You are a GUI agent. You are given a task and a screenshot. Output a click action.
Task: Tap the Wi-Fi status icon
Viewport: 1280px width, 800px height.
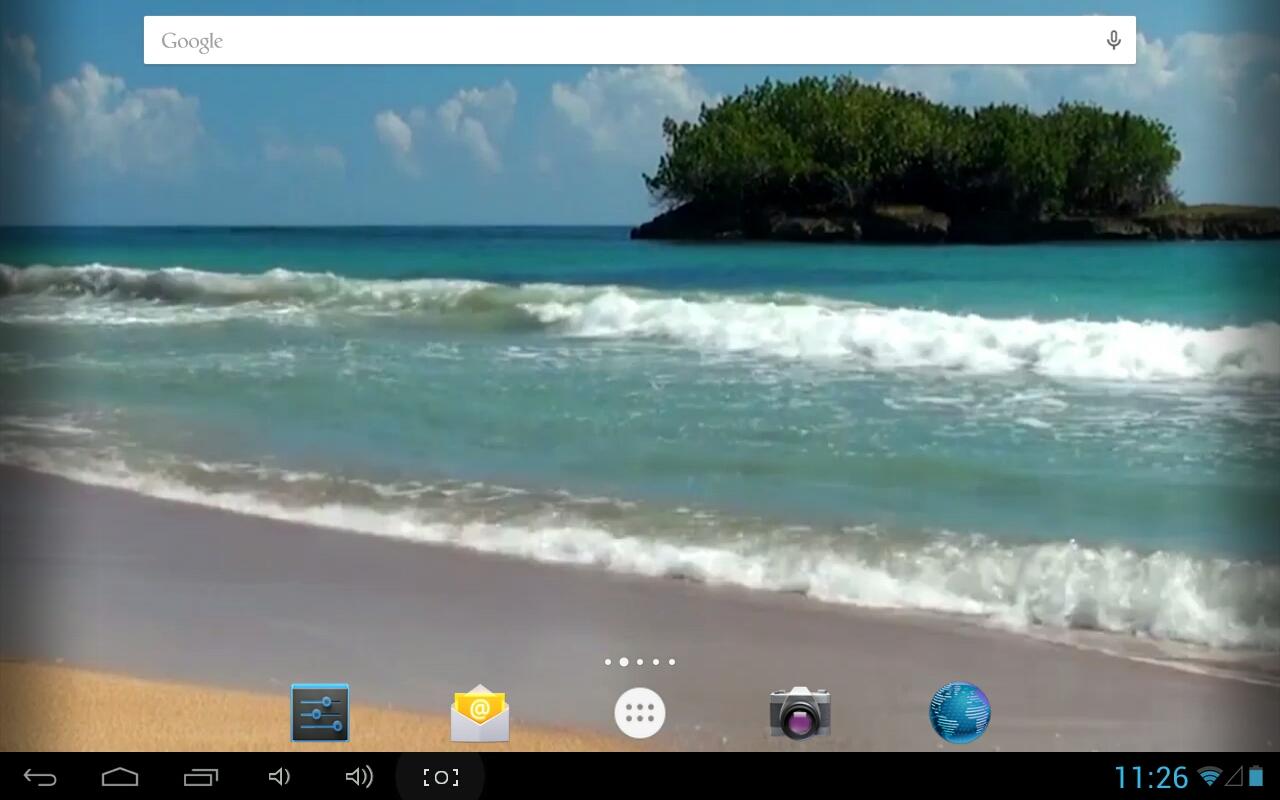(x=1210, y=776)
